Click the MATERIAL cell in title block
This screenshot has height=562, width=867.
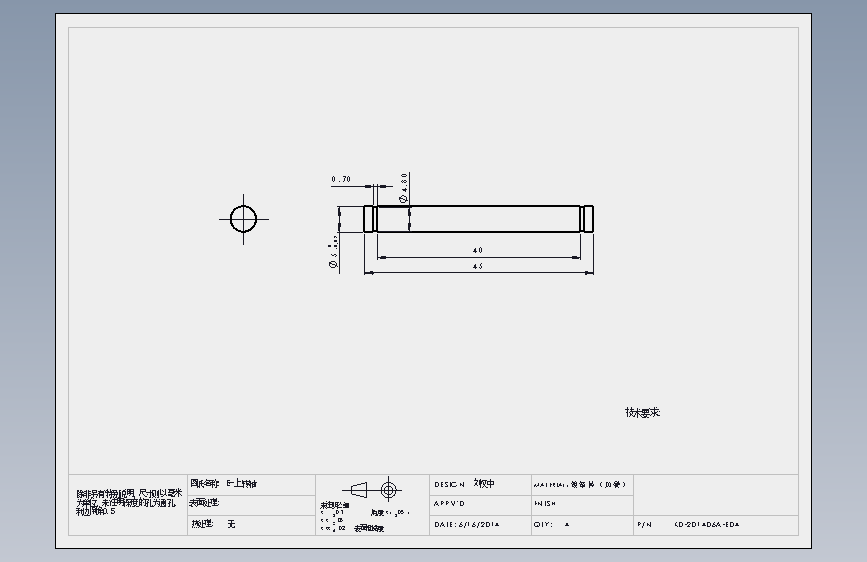pos(583,485)
